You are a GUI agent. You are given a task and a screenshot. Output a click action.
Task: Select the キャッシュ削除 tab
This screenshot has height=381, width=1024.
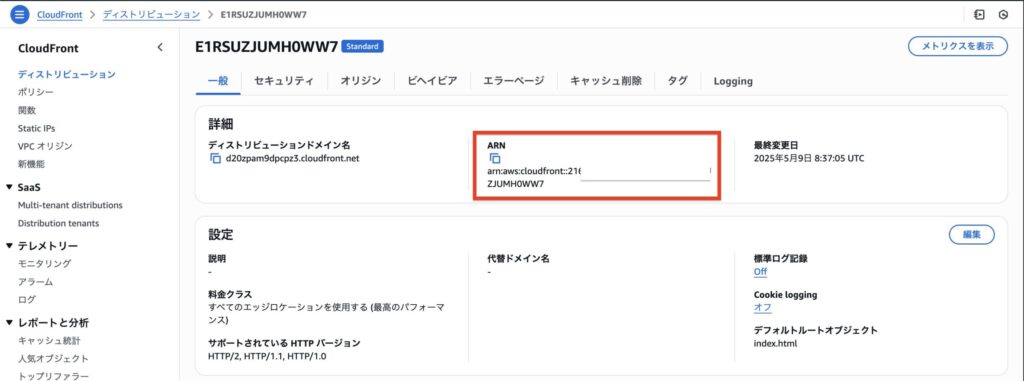pyautogui.click(x=605, y=81)
